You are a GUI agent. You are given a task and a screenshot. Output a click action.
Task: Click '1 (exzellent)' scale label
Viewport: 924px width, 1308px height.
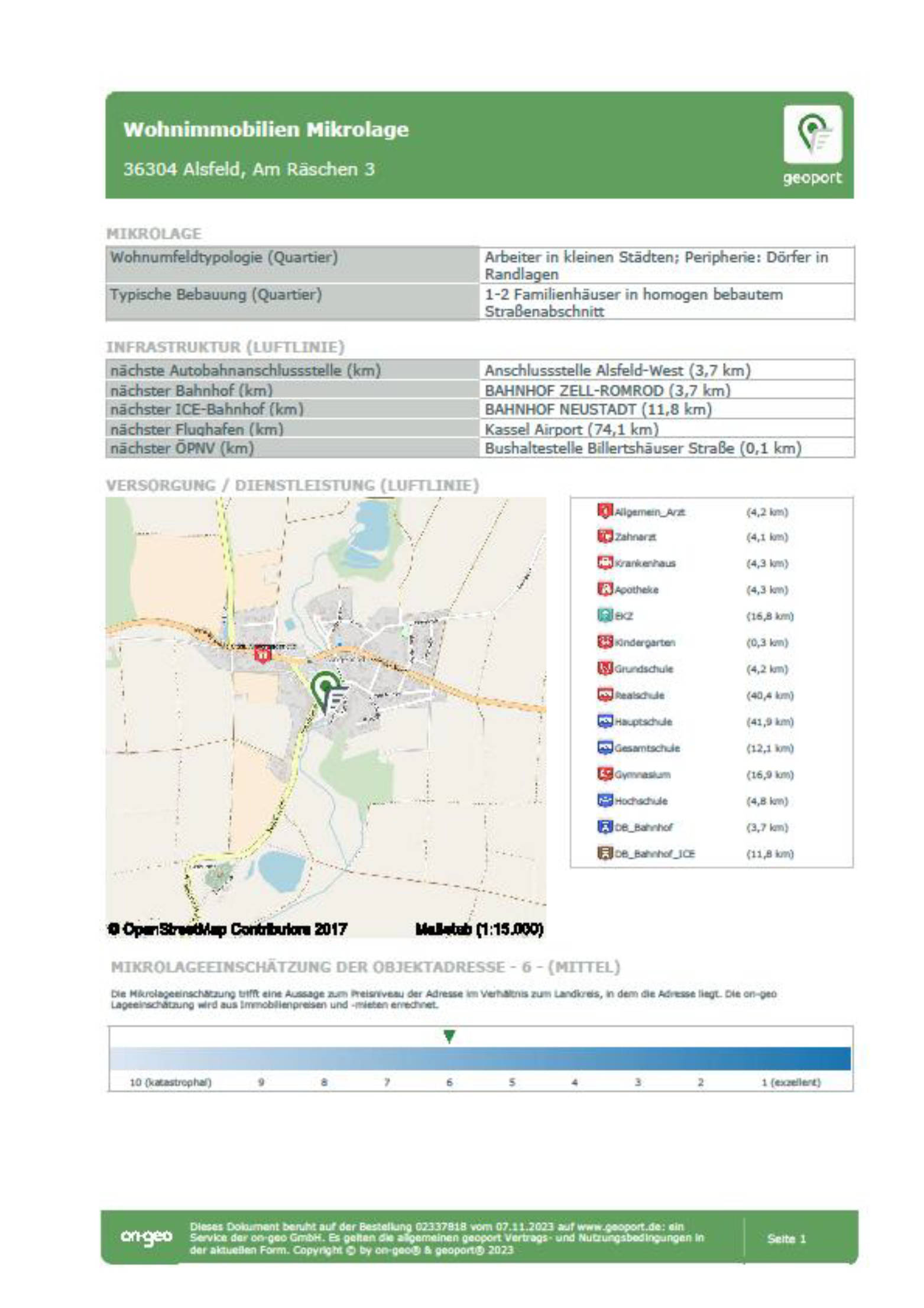791,1082
